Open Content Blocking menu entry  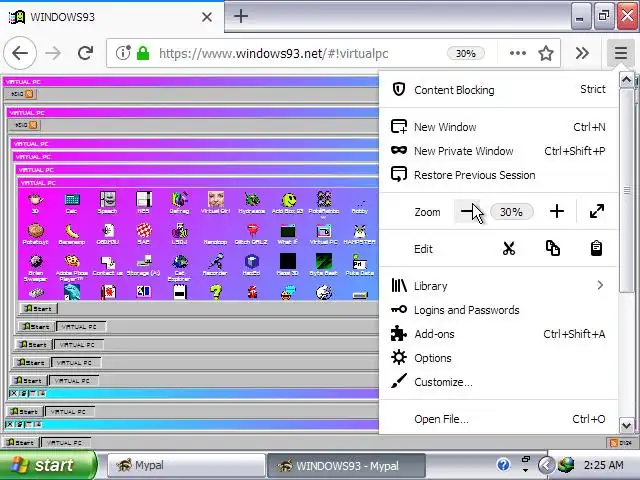[498, 90]
